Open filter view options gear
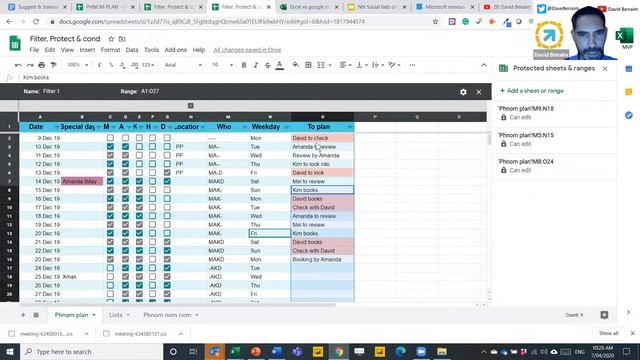 [x=463, y=92]
